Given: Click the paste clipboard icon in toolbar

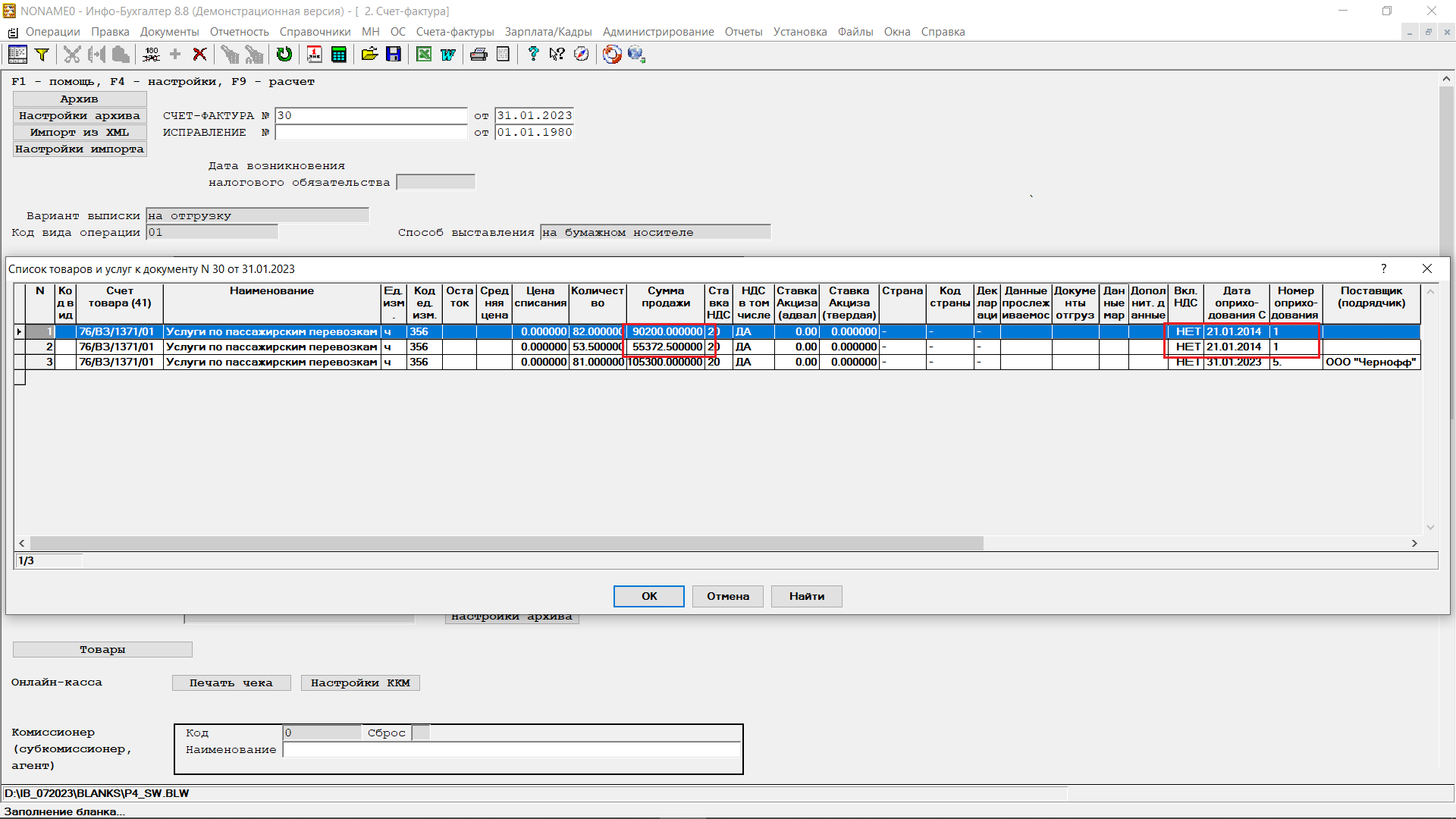Looking at the screenshot, I should [121, 54].
